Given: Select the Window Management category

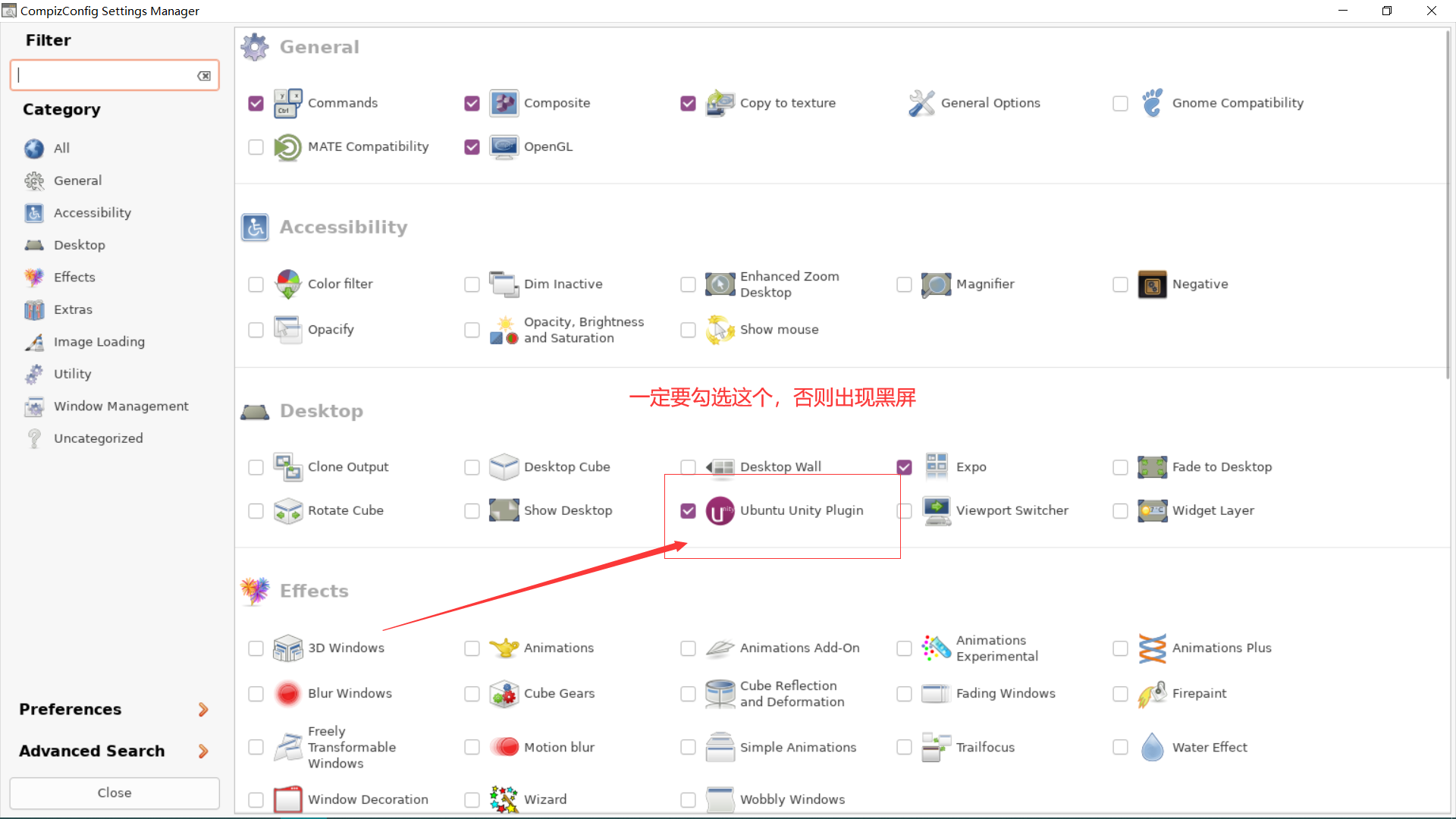Looking at the screenshot, I should pyautogui.click(x=121, y=406).
